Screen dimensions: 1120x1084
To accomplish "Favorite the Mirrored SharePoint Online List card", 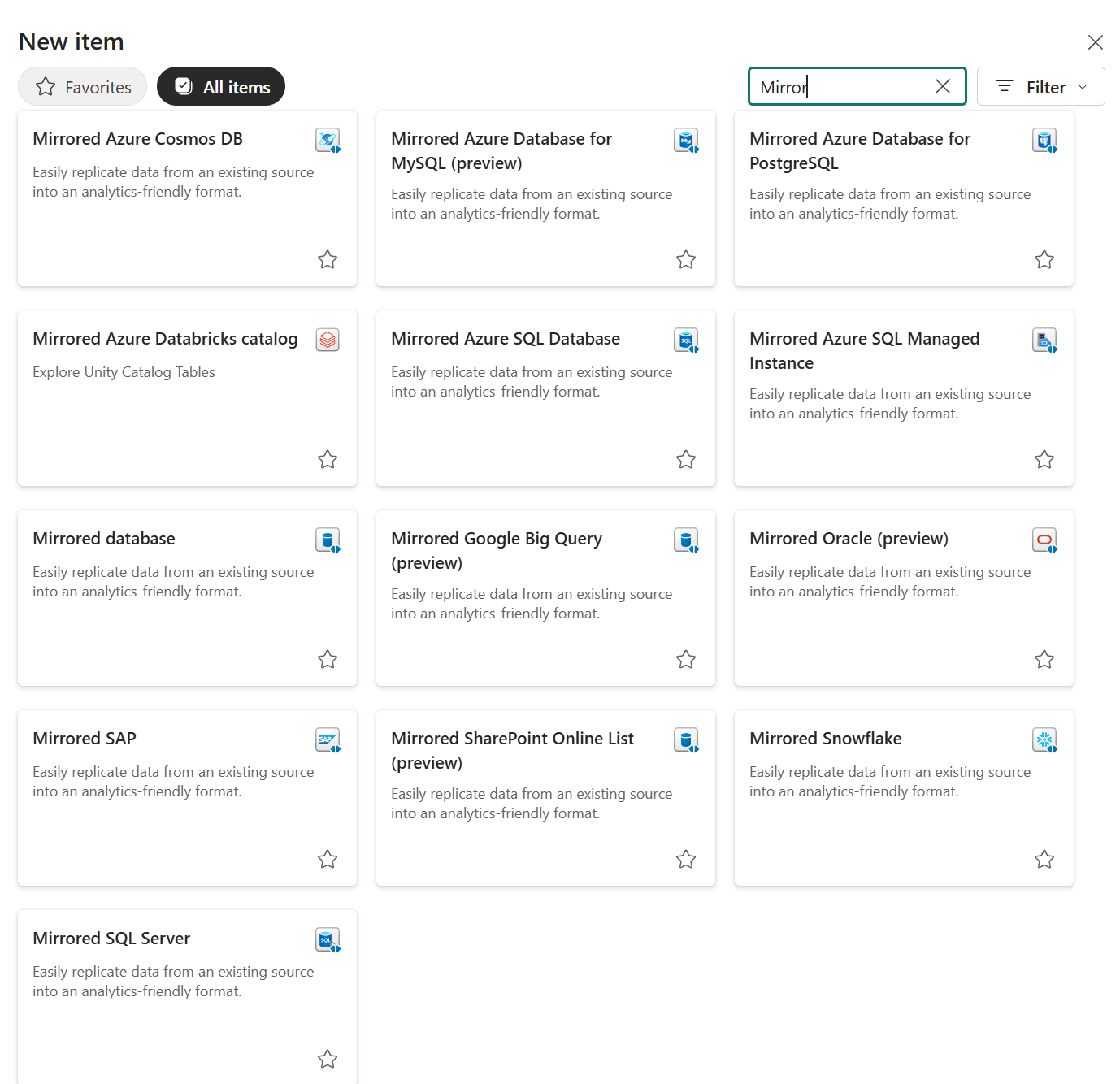I will pos(686,859).
